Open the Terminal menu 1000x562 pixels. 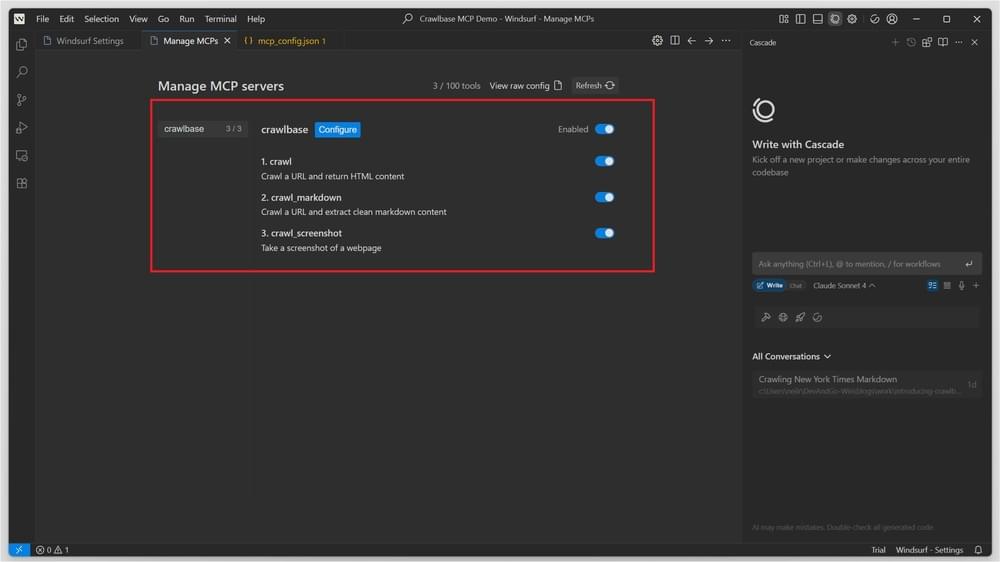221,19
